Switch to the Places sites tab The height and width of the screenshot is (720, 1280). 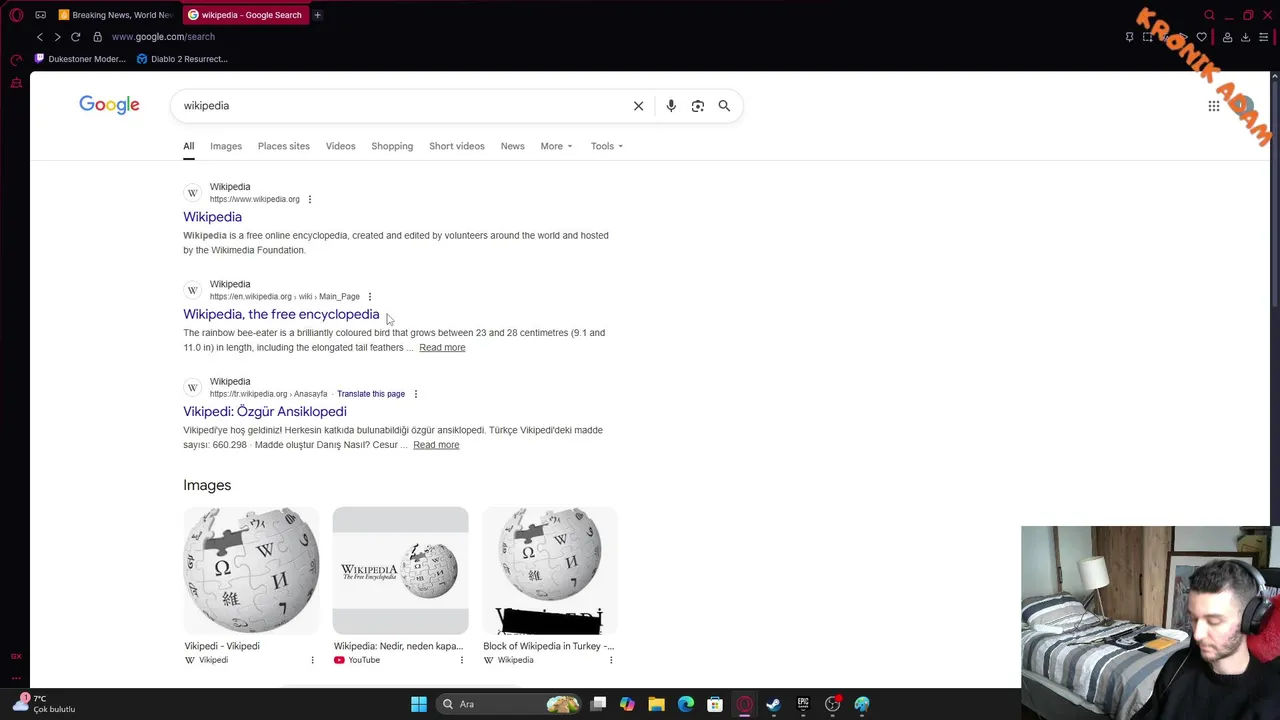click(x=284, y=146)
